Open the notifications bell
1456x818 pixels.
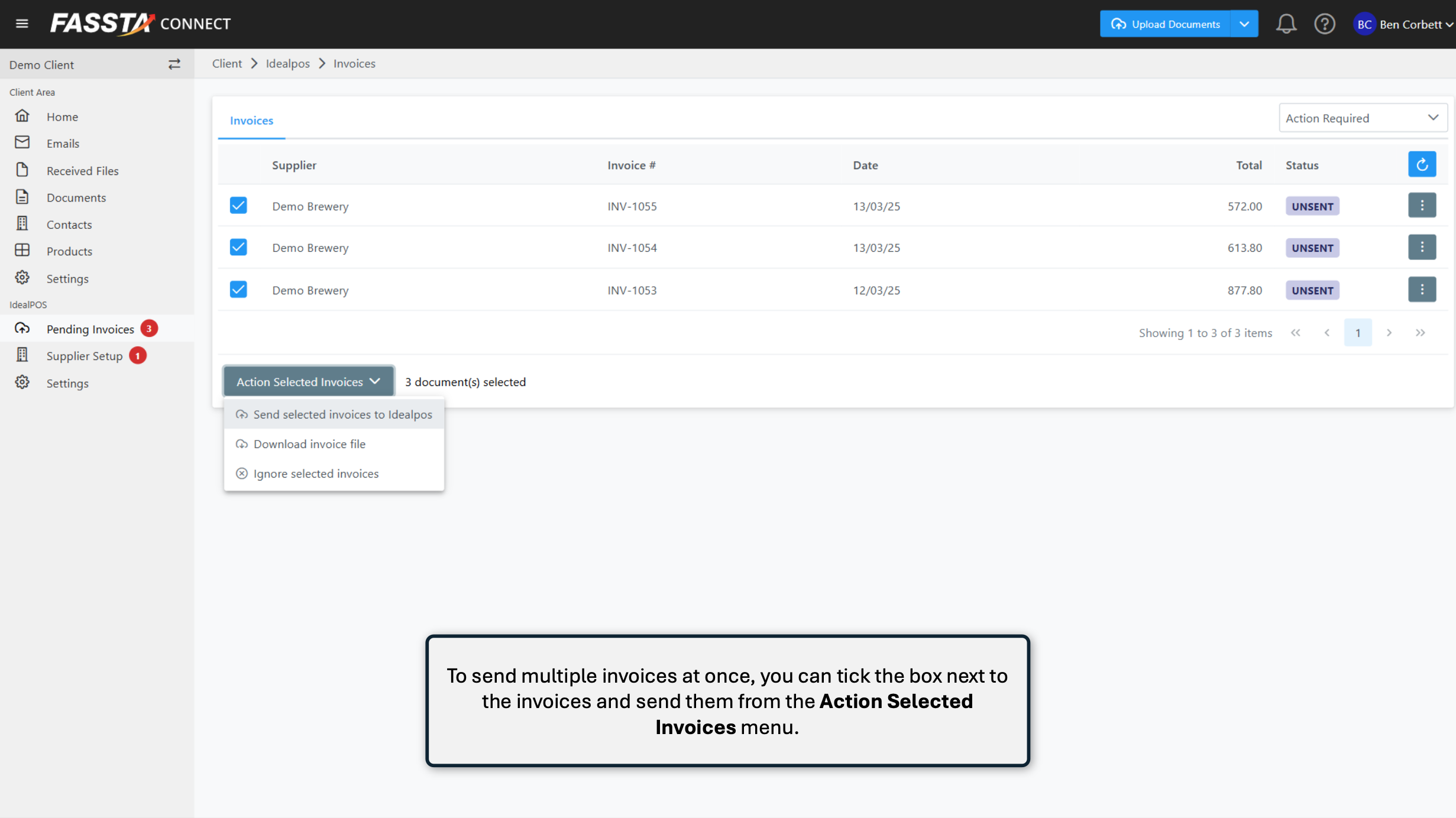pyautogui.click(x=1286, y=24)
